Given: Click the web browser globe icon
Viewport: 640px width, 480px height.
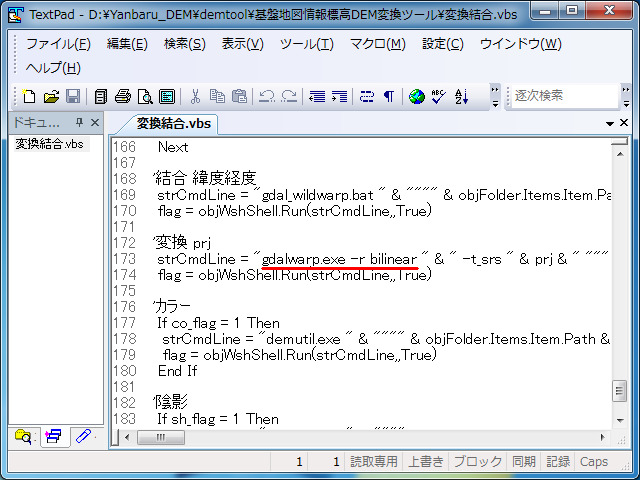Looking at the screenshot, I should click(417, 97).
